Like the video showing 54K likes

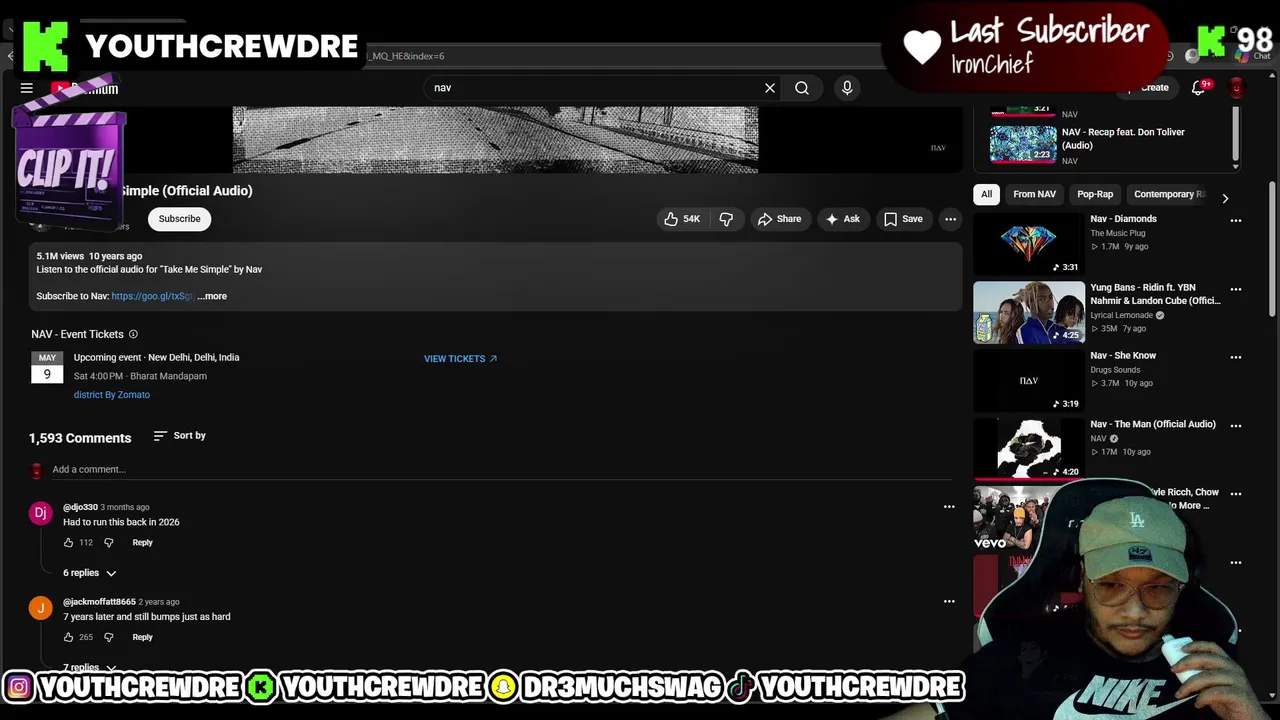[x=682, y=219]
